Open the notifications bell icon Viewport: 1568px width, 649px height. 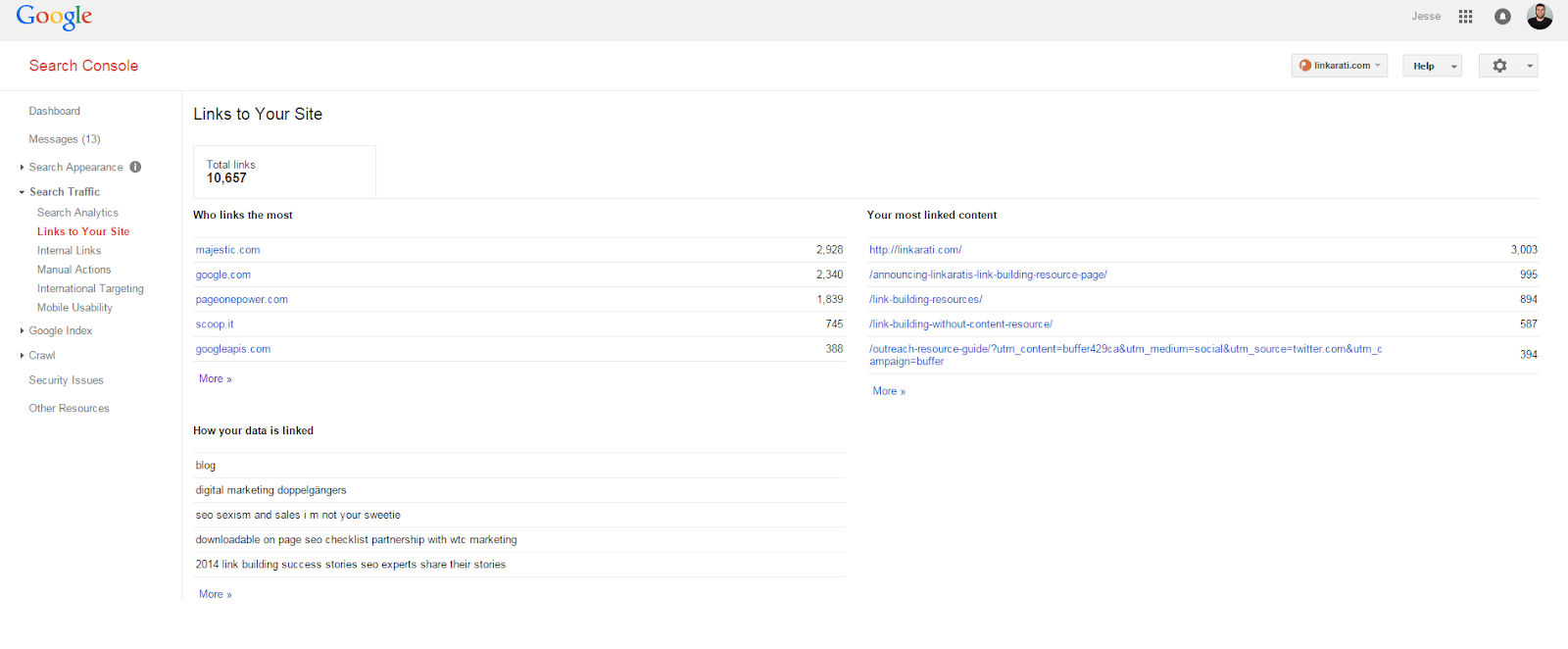tap(1502, 17)
